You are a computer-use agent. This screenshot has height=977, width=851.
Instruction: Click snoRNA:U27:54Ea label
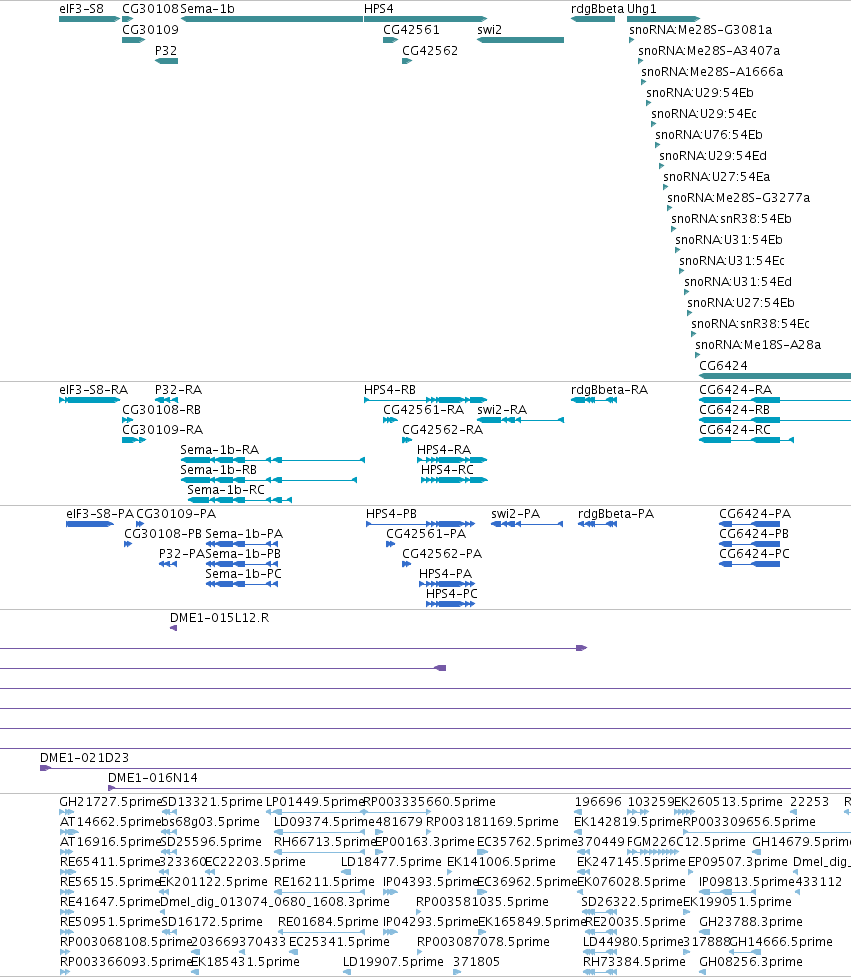pos(716,178)
